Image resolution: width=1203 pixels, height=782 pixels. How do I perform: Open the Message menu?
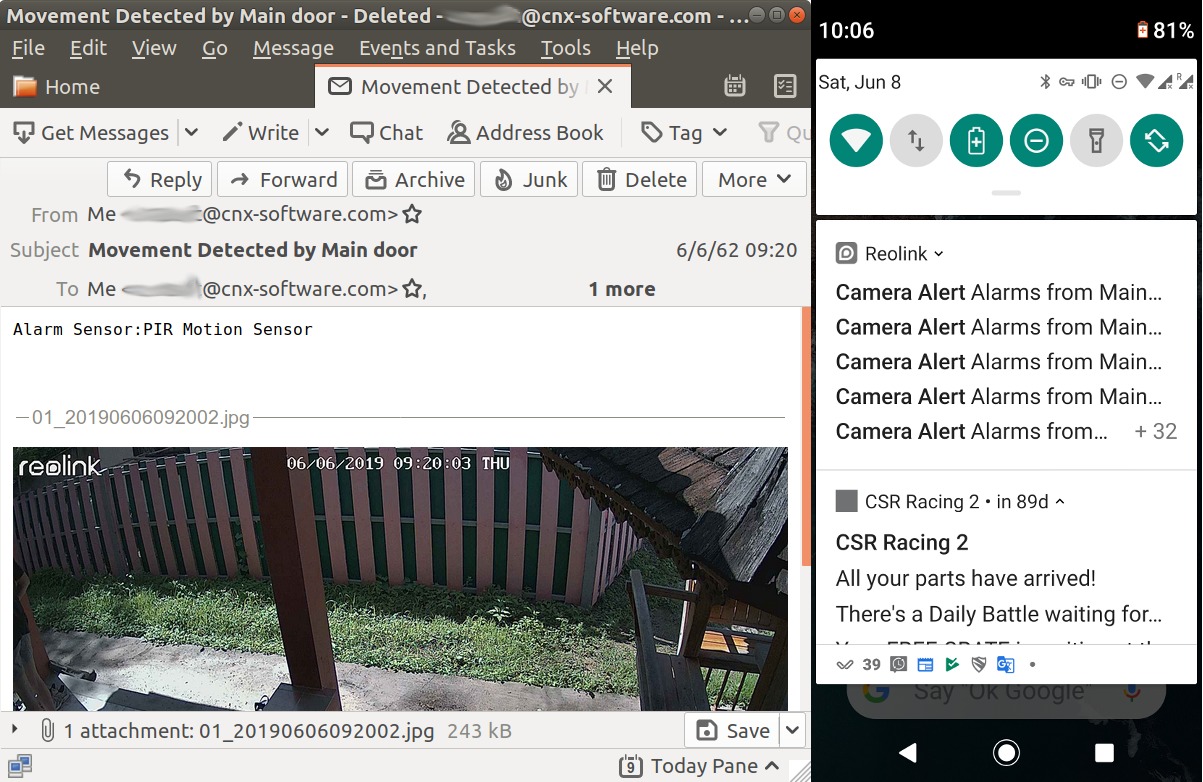294,48
